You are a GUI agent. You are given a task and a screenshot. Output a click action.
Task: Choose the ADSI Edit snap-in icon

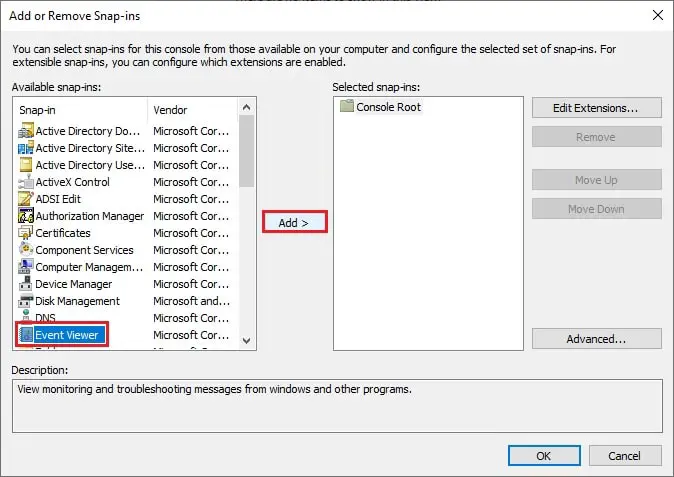(27, 199)
